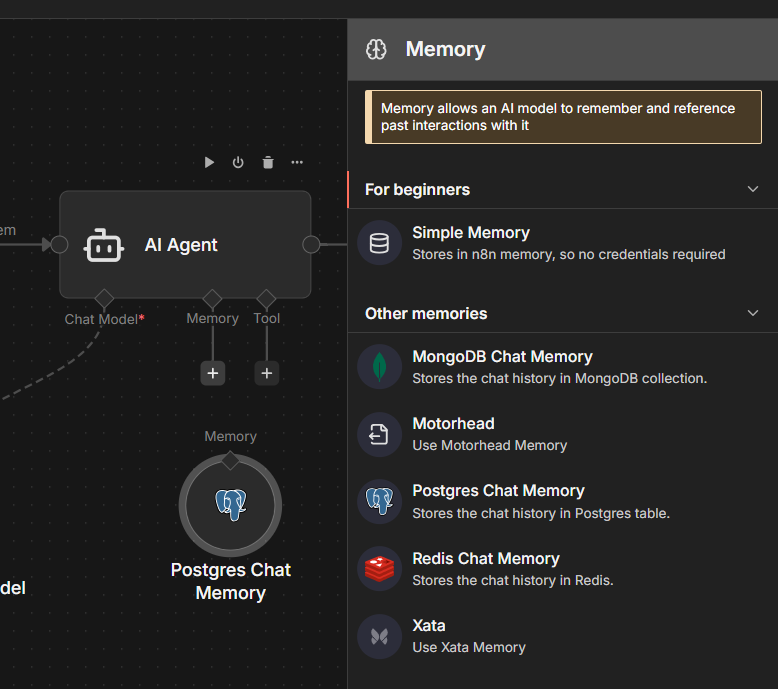This screenshot has width=778, height=689.
Task: Click the robot icon on AI Agent node
Action: pos(104,245)
